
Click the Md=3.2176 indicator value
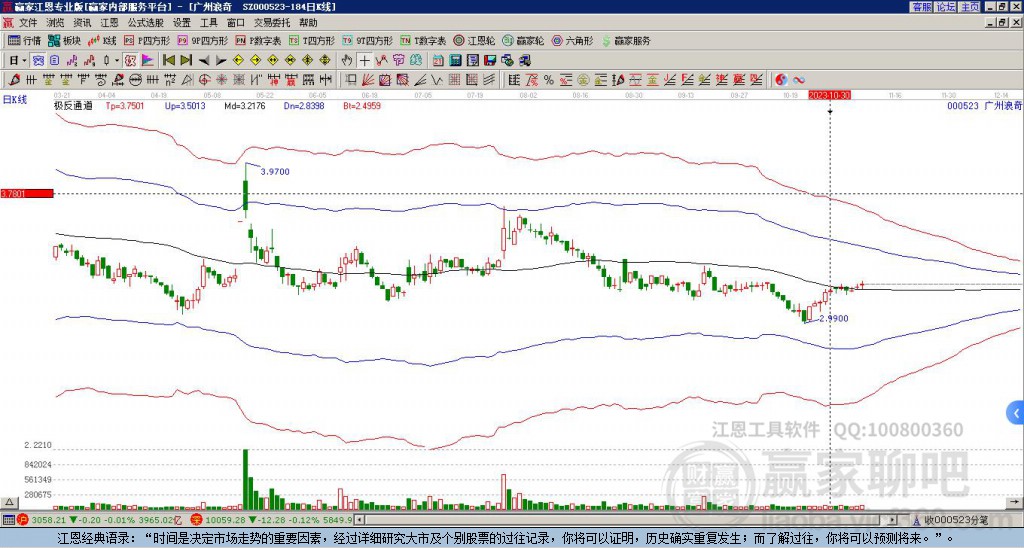tap(245, 105)
